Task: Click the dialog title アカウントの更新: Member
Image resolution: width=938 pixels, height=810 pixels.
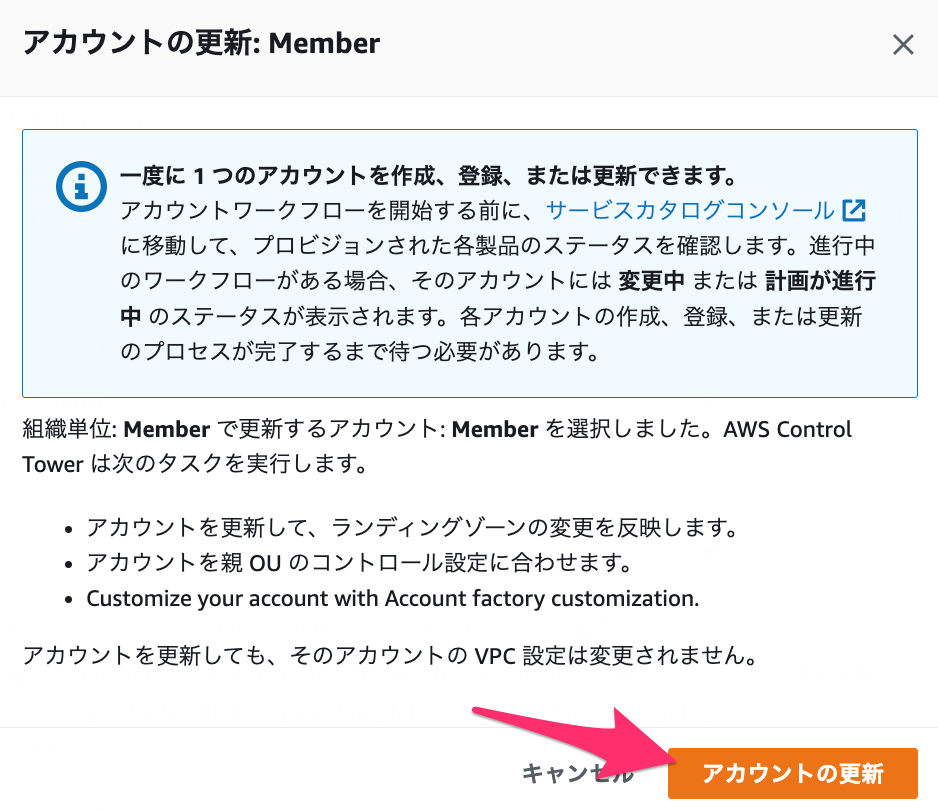Action: click(x=201, y=43)
